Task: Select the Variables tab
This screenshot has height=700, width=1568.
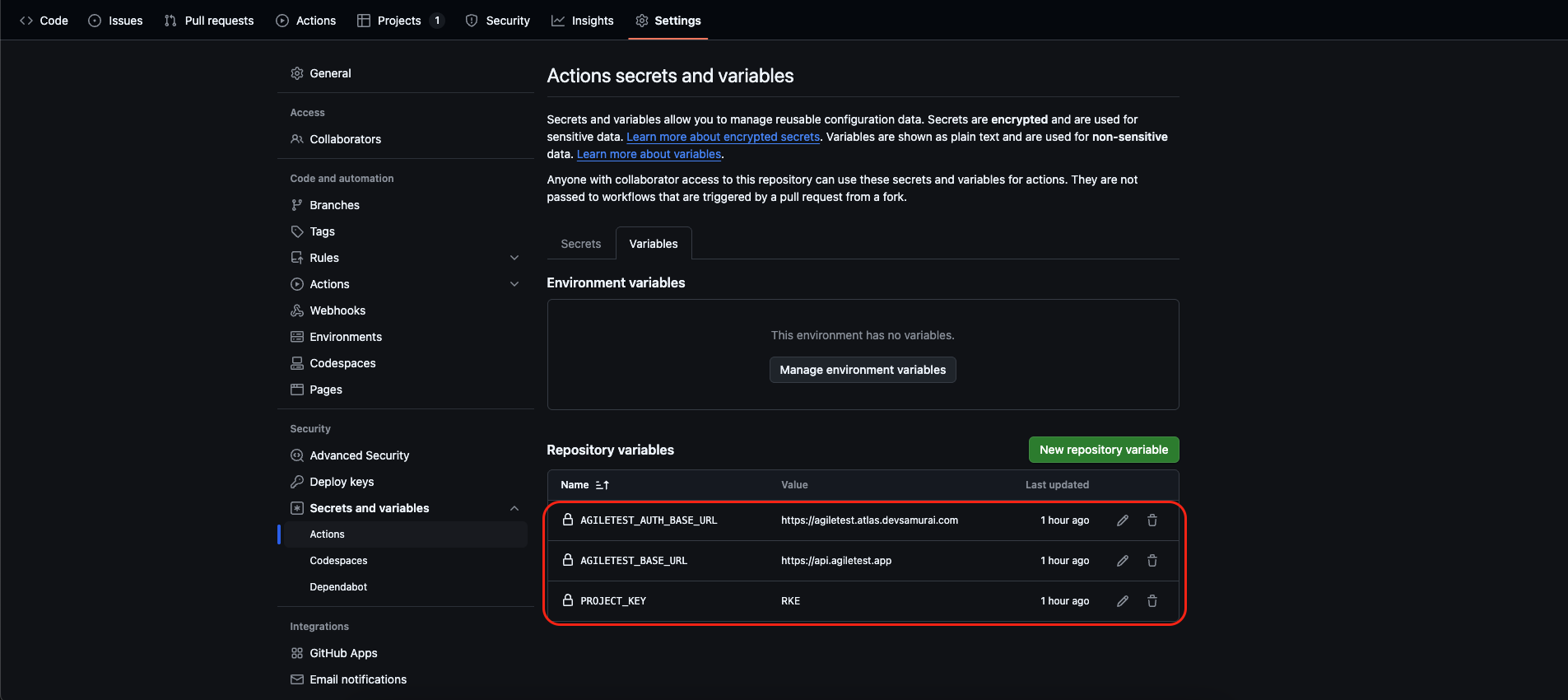Action: pyautogui.click(x=654, y=244)
